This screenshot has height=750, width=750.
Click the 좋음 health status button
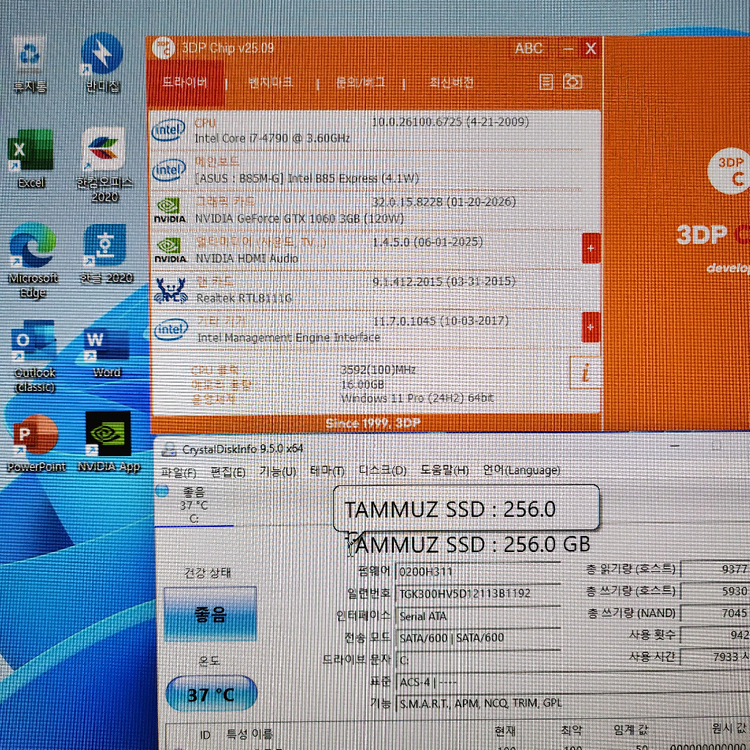[x=210, y=614]
